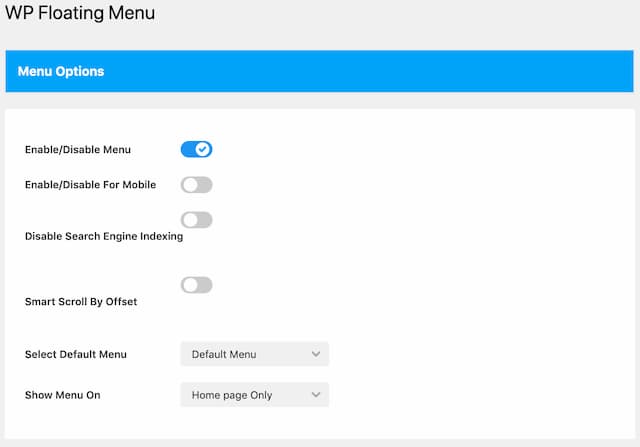This screenshot has height=447, width=640.
Task: Click the Disable Search Engine Indexing label
Action: pyautogui.click(x=104, y=236)
